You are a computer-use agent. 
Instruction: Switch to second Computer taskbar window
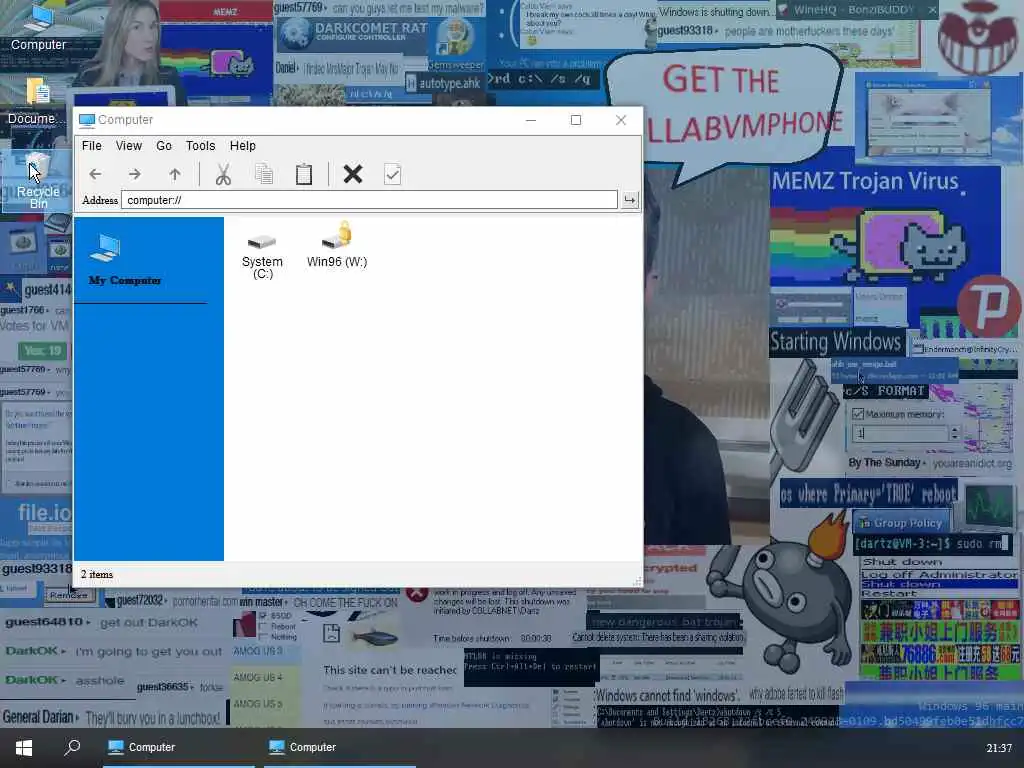click(x=340, y=747)
